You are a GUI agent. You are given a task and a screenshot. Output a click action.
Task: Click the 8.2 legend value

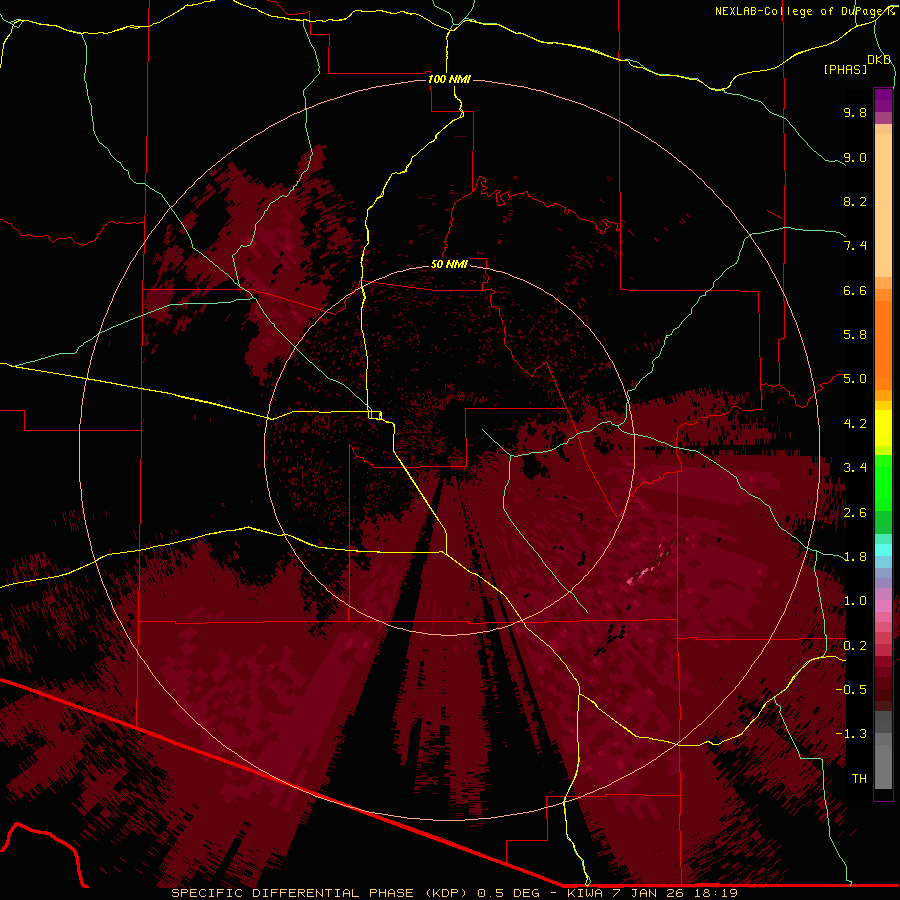[x=855, y=201]
